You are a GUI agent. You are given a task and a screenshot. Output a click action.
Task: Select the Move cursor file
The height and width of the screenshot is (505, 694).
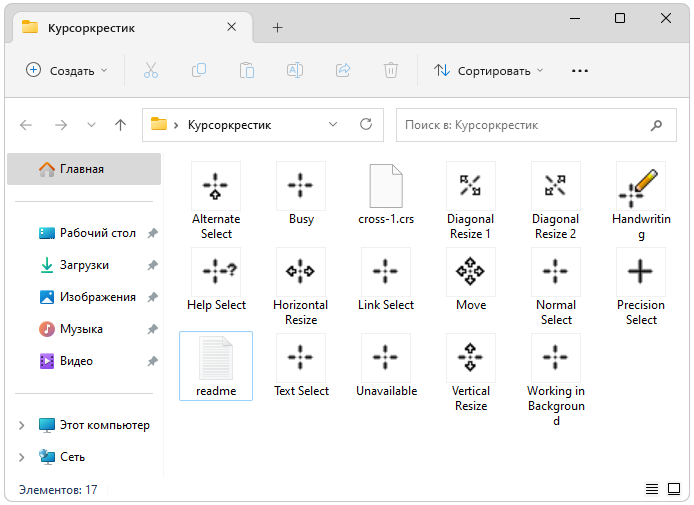point(470,280)
